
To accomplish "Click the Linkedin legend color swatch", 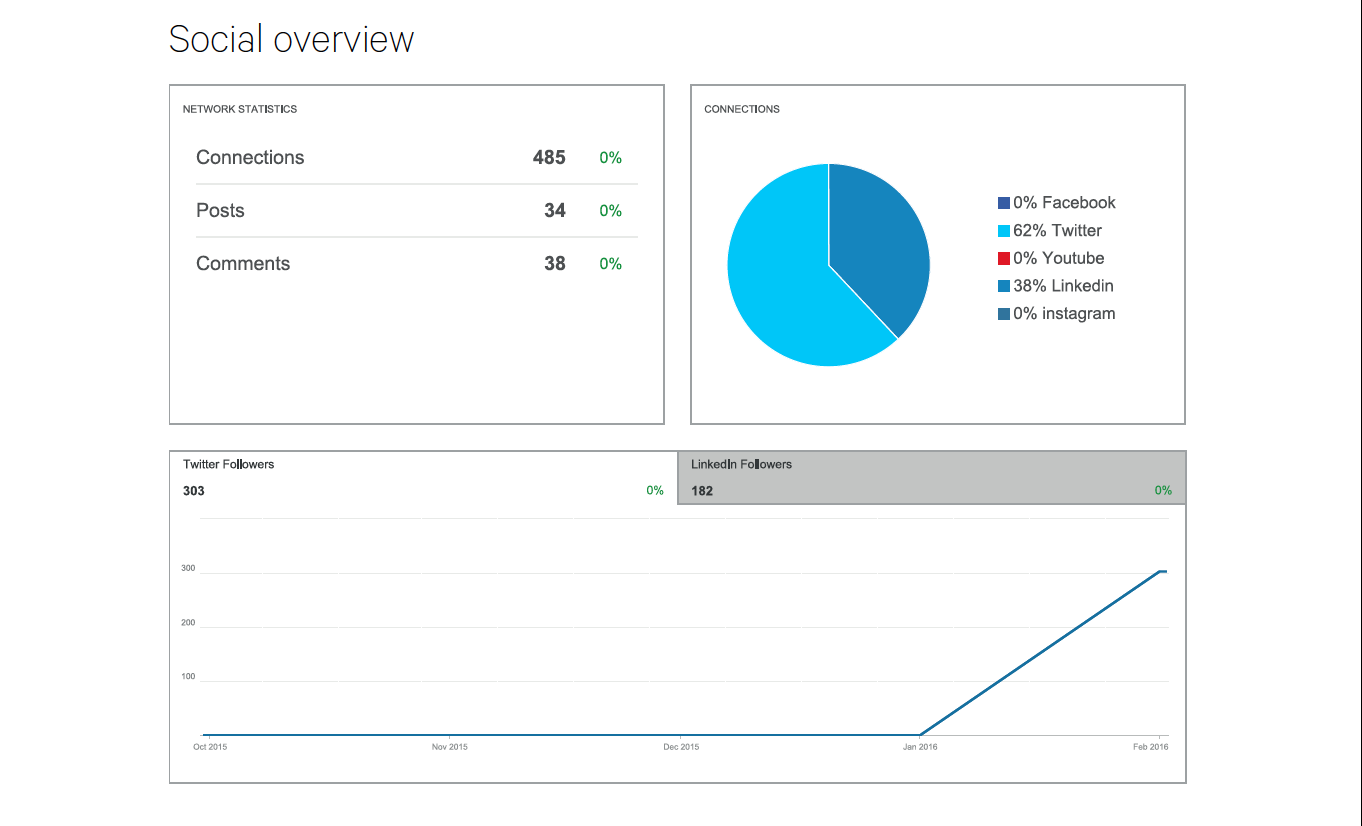I will click(x=1004, y=286).
